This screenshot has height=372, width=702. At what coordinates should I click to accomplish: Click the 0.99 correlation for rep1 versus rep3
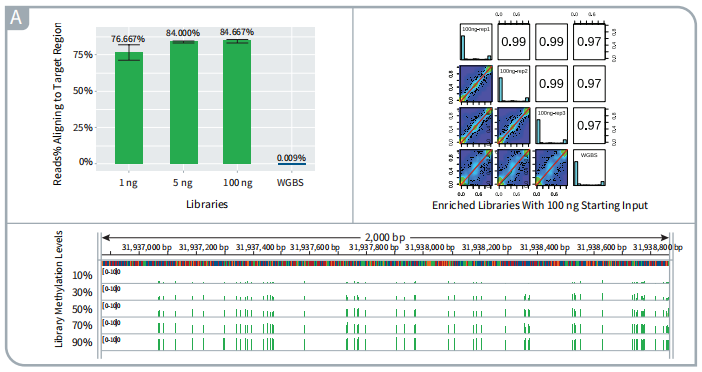click(552, 42)
